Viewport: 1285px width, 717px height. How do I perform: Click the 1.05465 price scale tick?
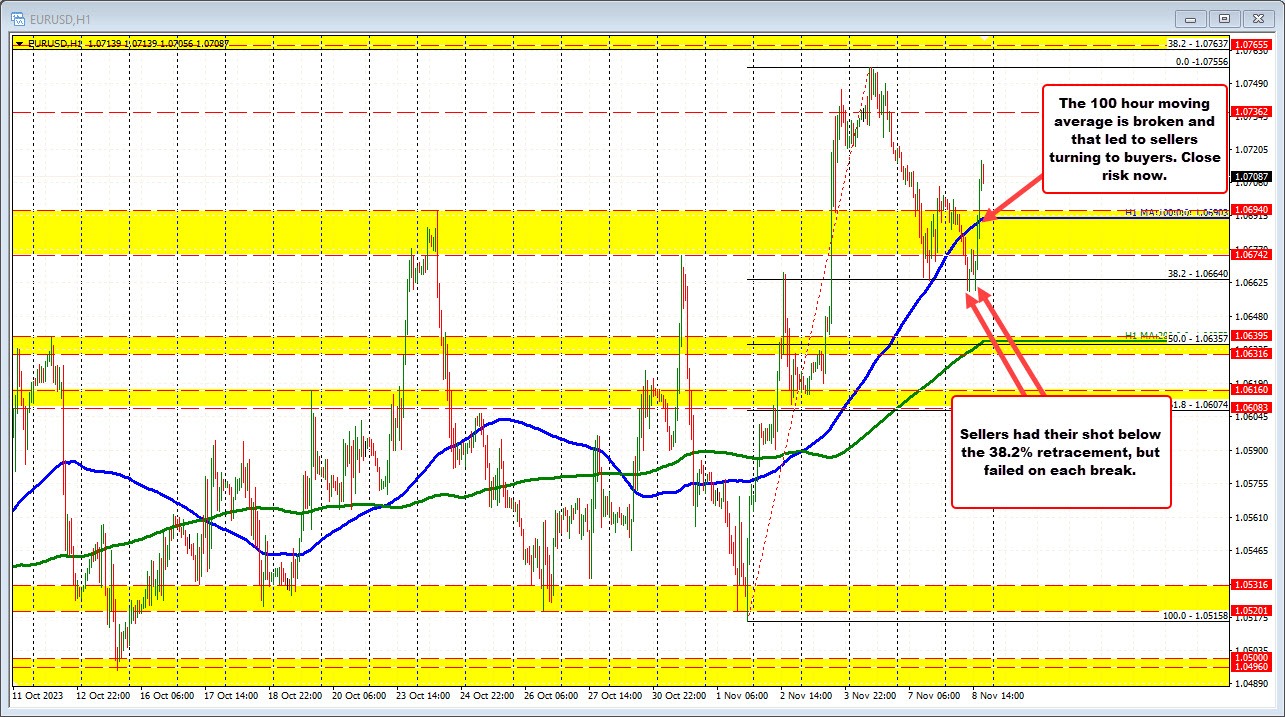(x=1252, y=550)
